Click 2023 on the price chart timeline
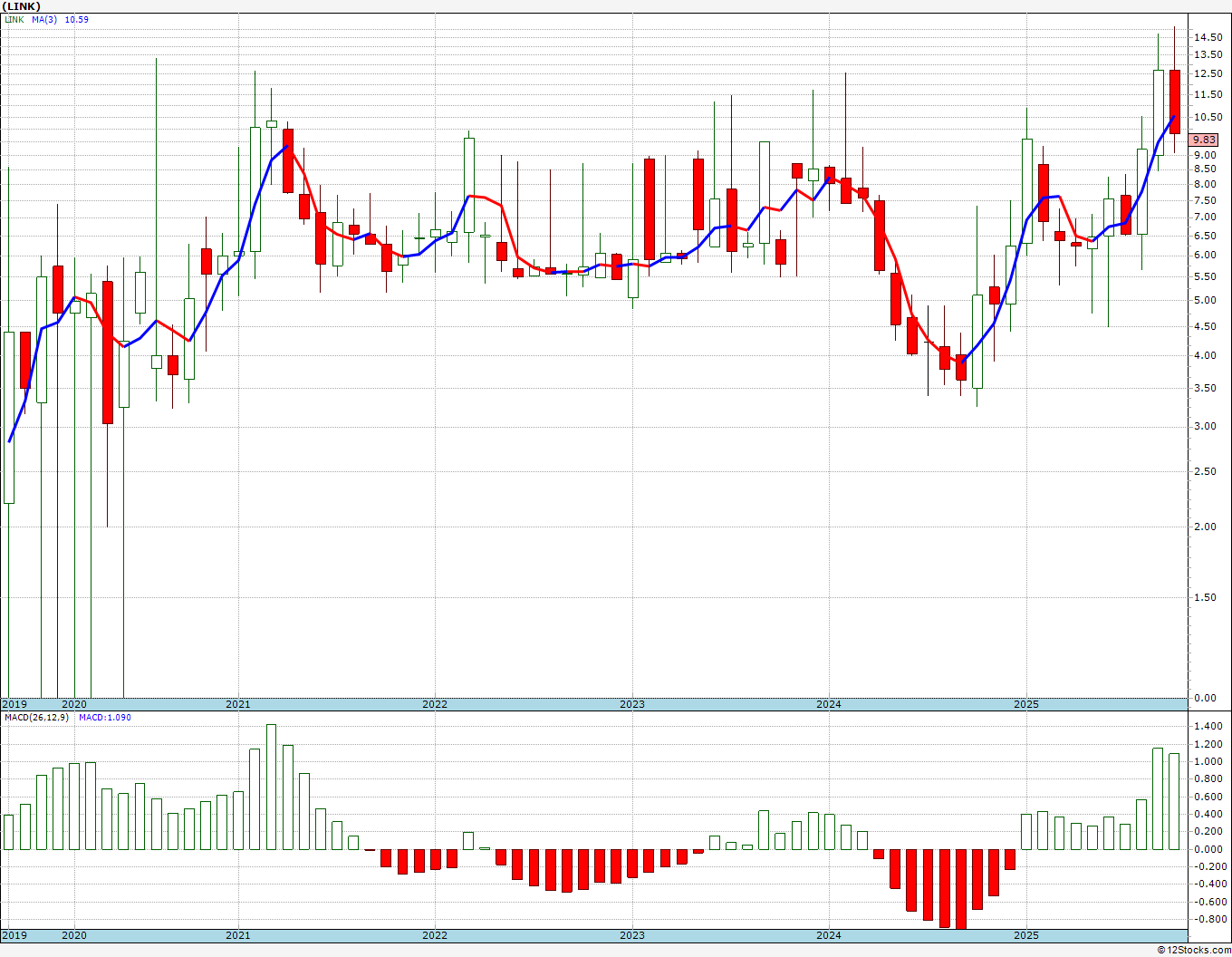 tap(632, 704)
